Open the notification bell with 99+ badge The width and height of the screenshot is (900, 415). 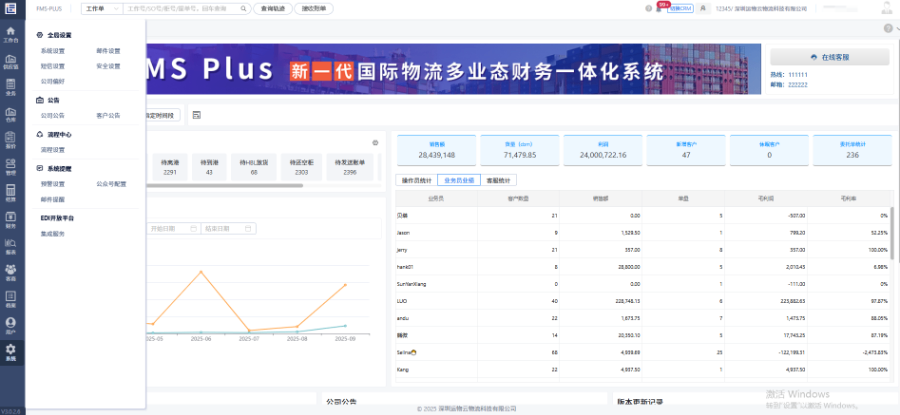click(x=658, y=8)
